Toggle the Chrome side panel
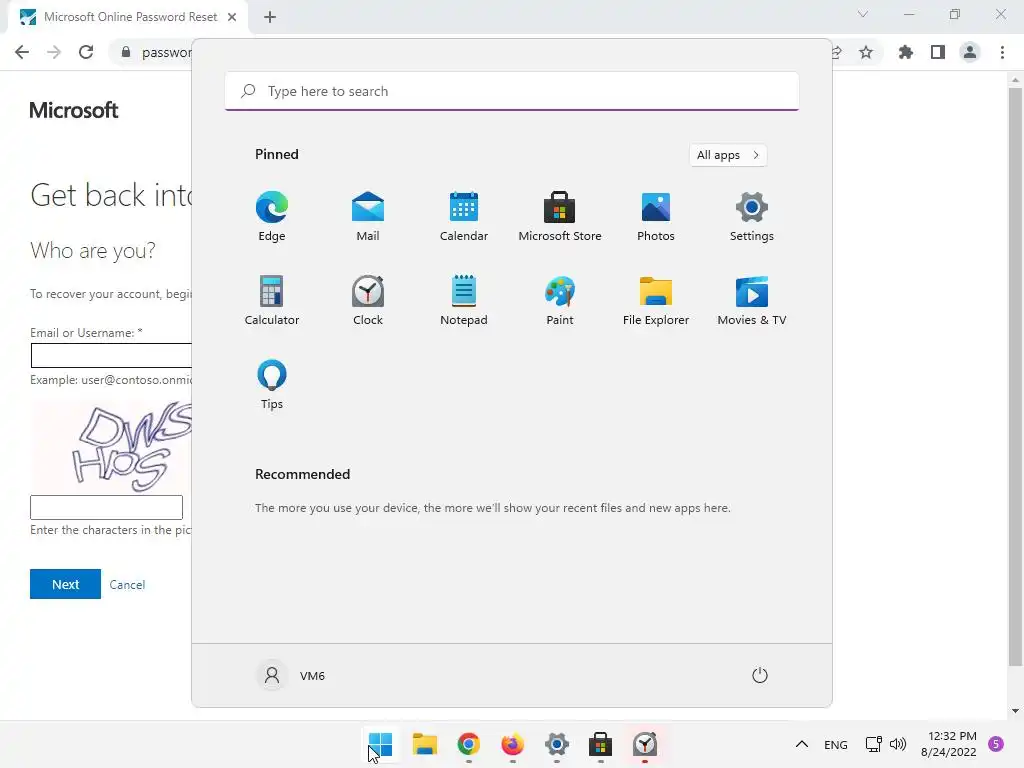Screen dimensions: 1024x768 click(938, 52)
